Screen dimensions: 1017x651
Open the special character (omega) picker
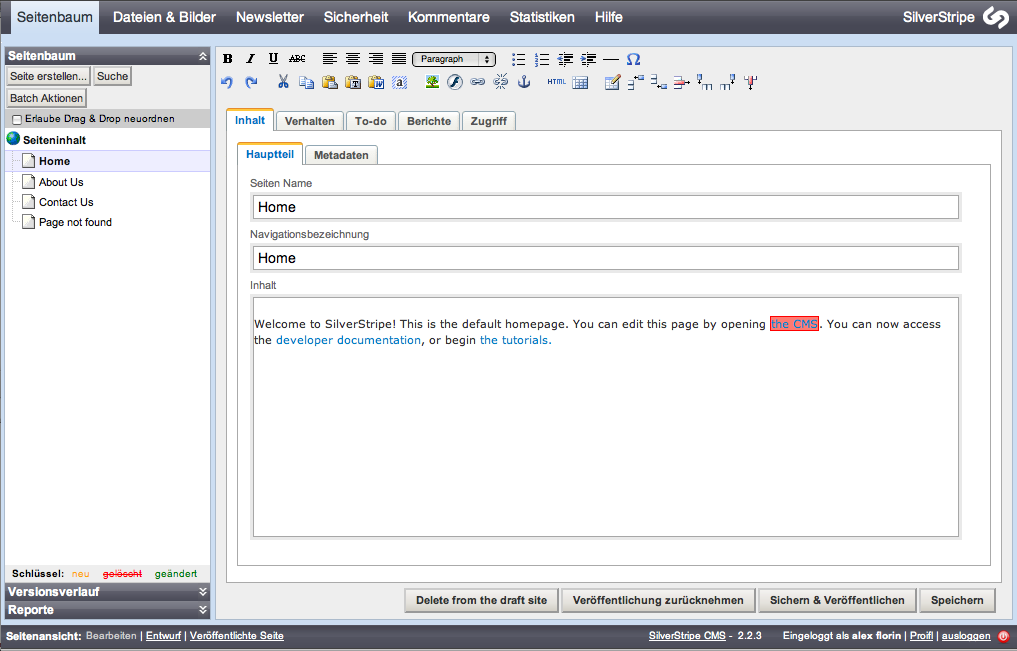pyautogui.click(x=634, y=60)
